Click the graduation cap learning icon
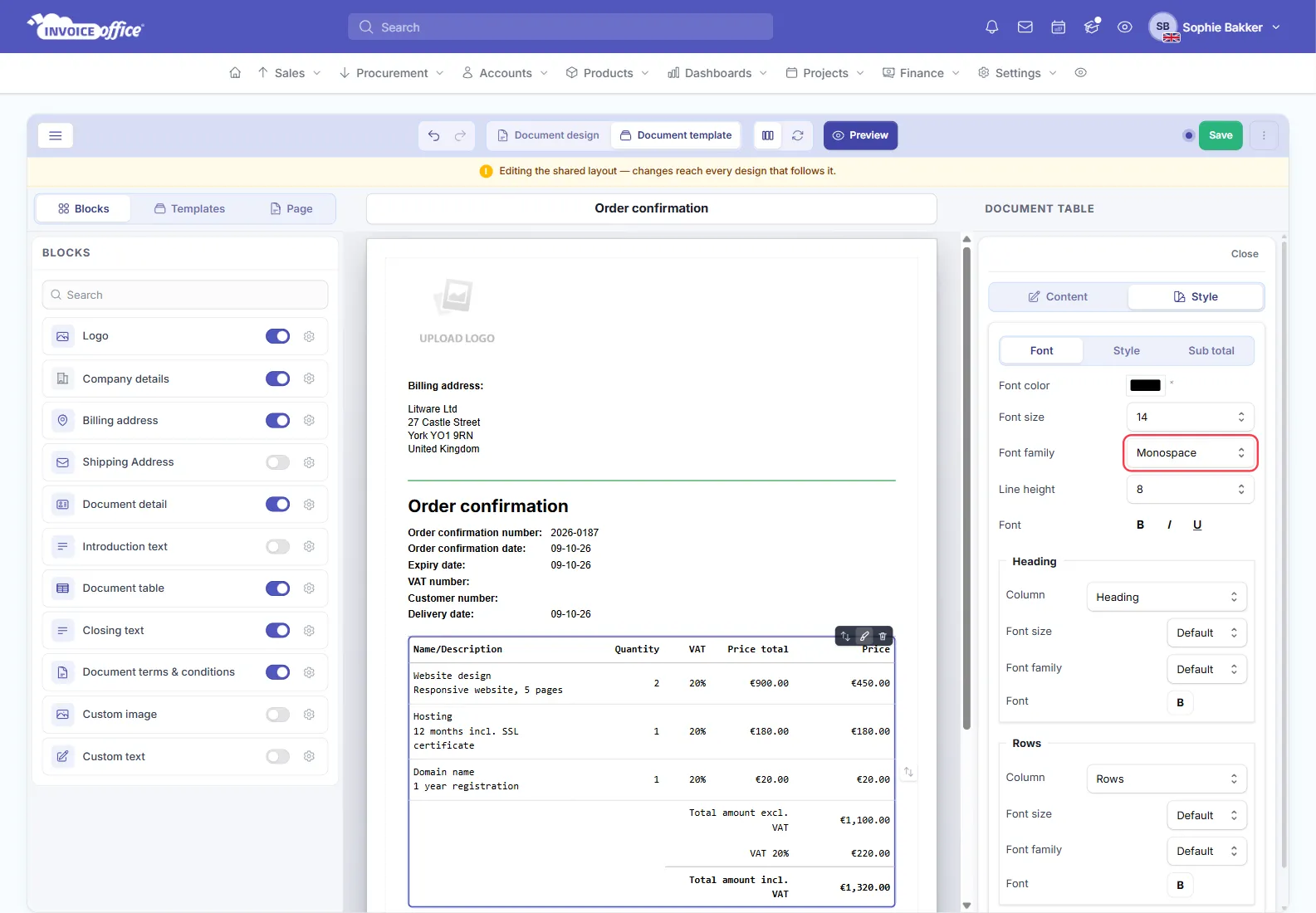Viewport: 1316px width, 913px height. pos(1092,27)
